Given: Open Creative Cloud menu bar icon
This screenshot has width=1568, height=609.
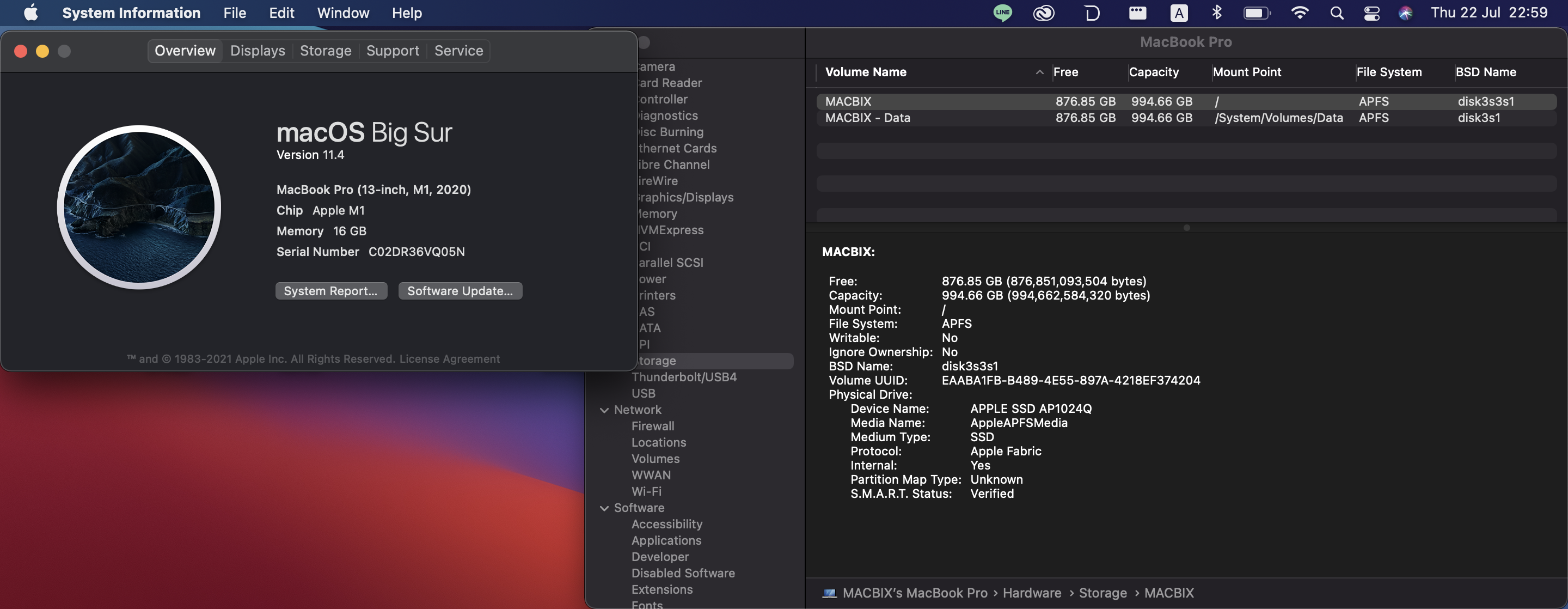Looking at the screenshot, I should point(1043,13).
